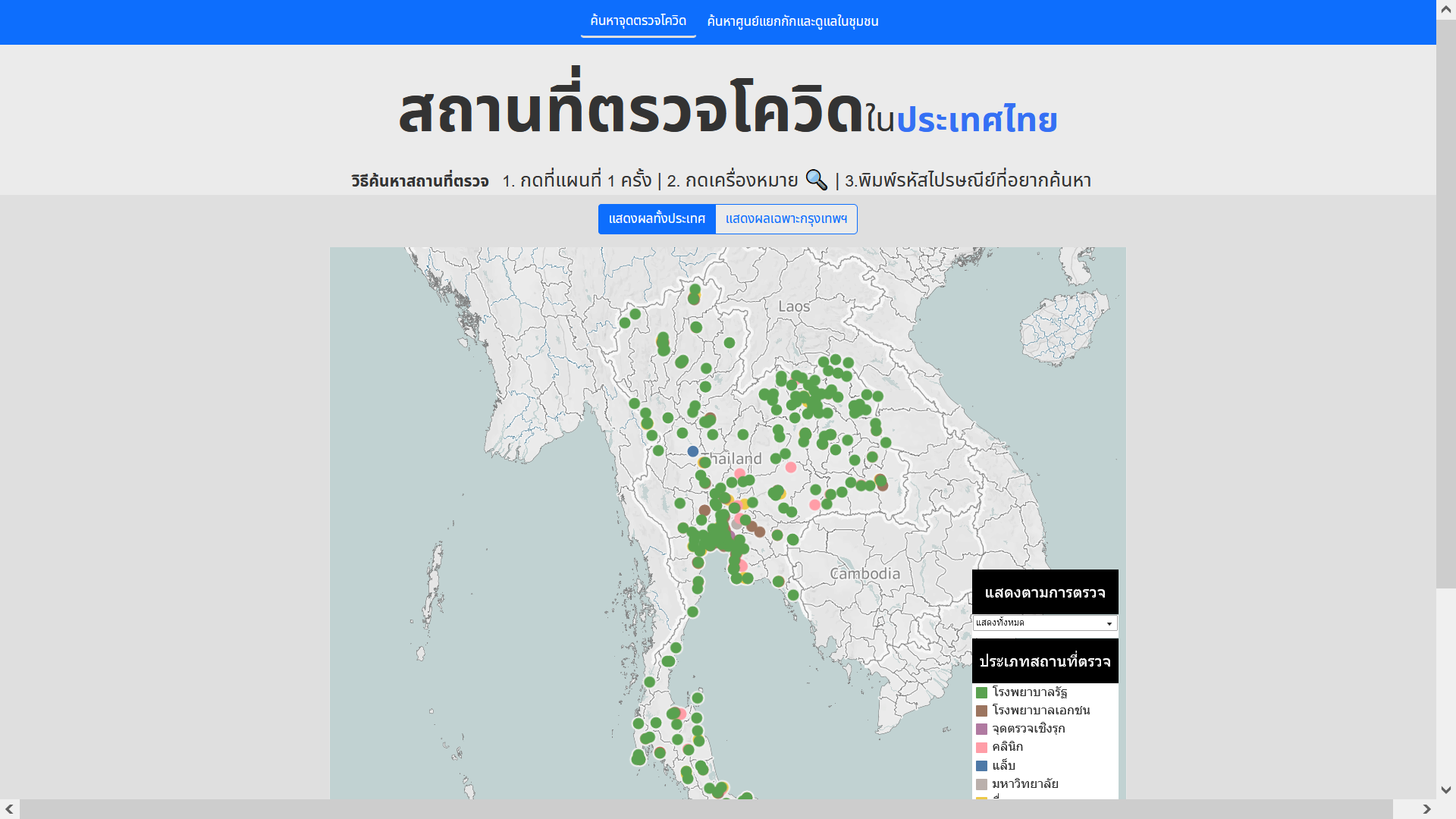The image size is (1456, 819).
Task: Click the green โรงพยาบาลรัฐ legend swatch
Action: coord(981,692)
